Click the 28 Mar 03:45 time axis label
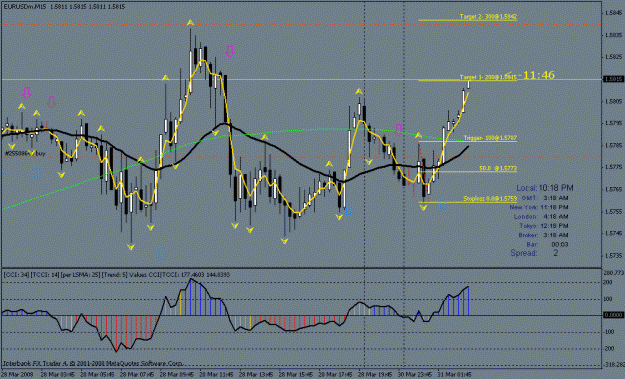The image size is (625, 379). (58, 375)
